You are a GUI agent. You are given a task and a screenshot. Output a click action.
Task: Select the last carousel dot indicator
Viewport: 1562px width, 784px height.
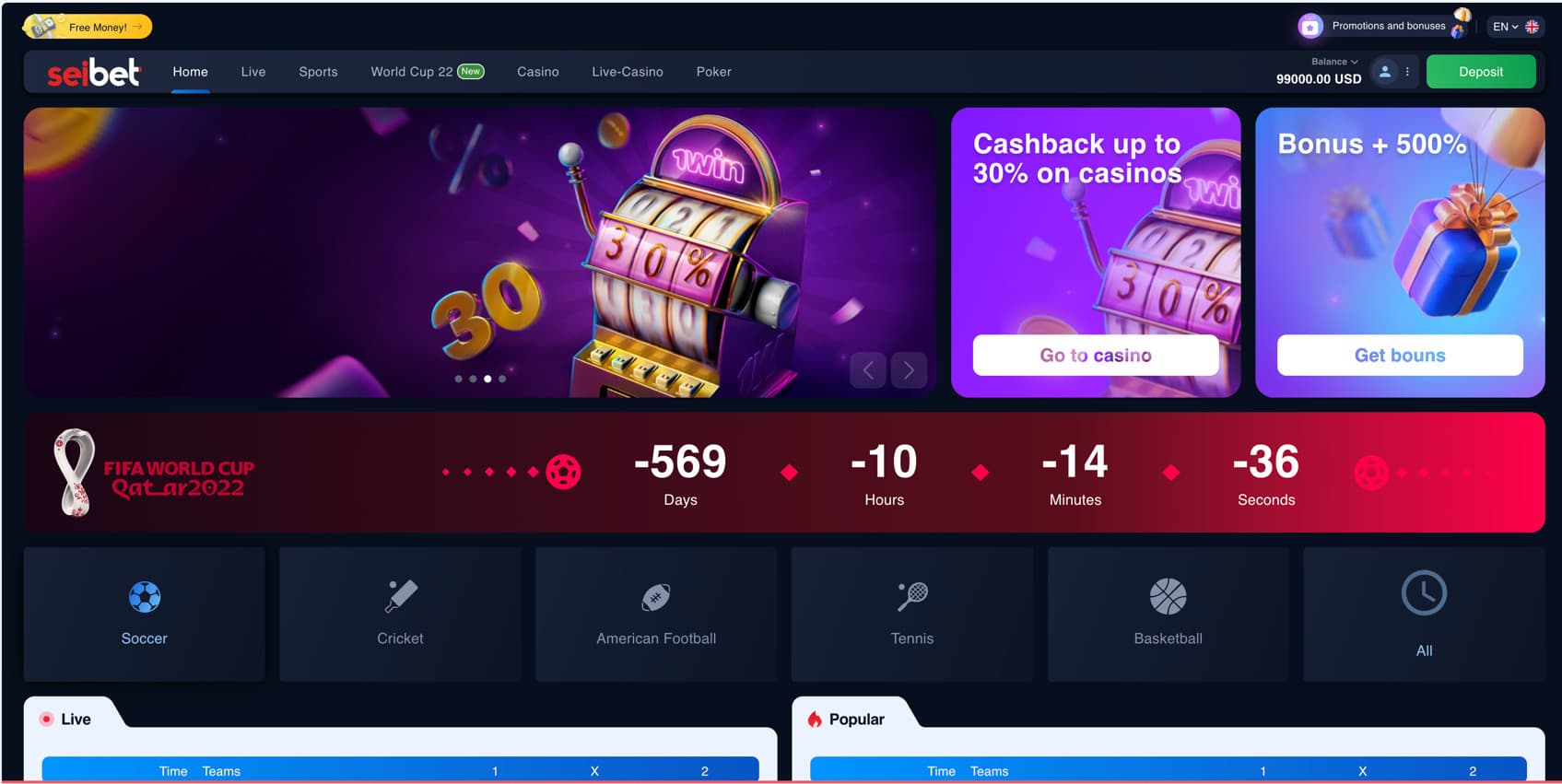tap(502, 379)
